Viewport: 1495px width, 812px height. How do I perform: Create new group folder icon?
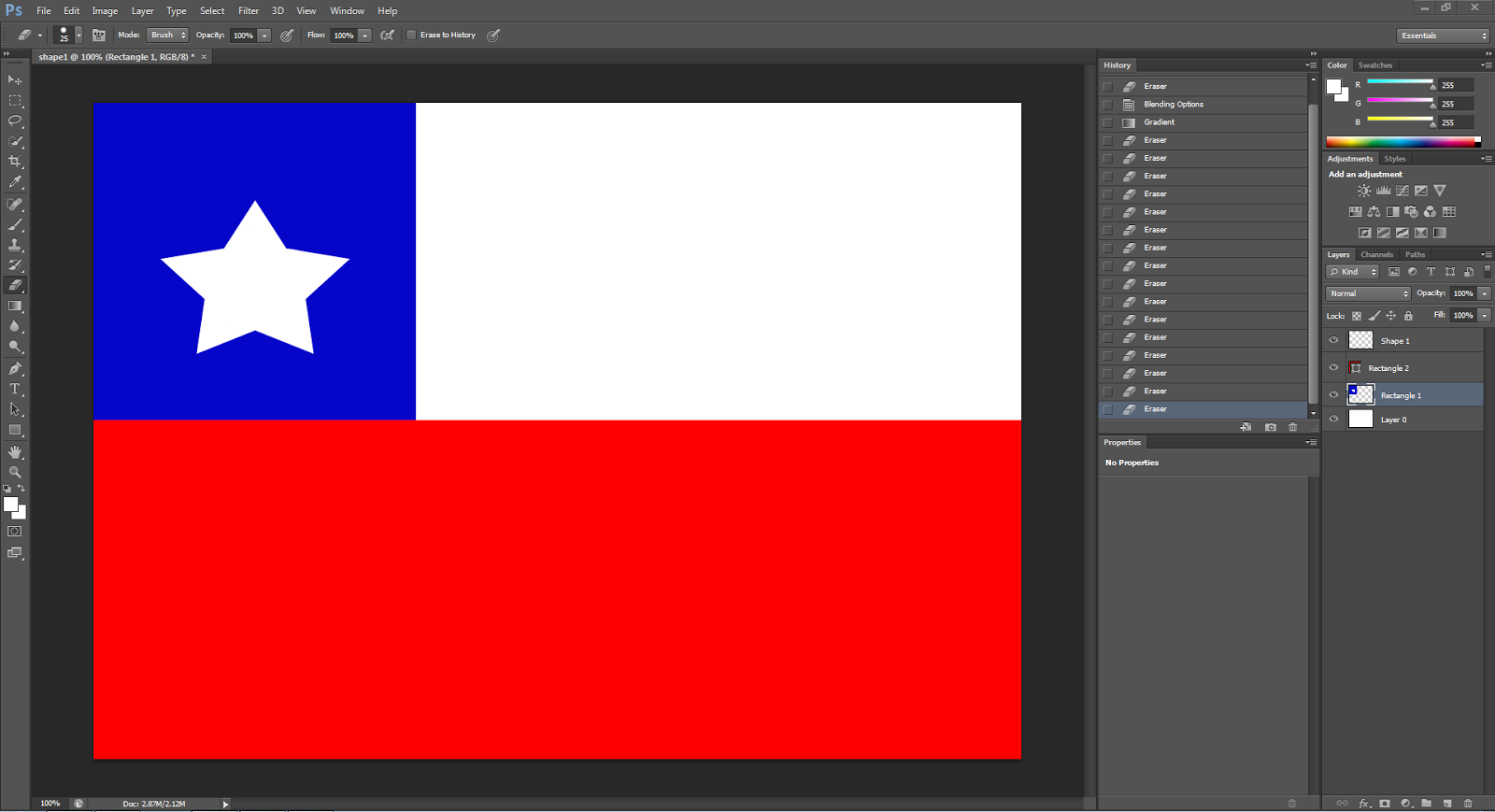coord(1427,803)
